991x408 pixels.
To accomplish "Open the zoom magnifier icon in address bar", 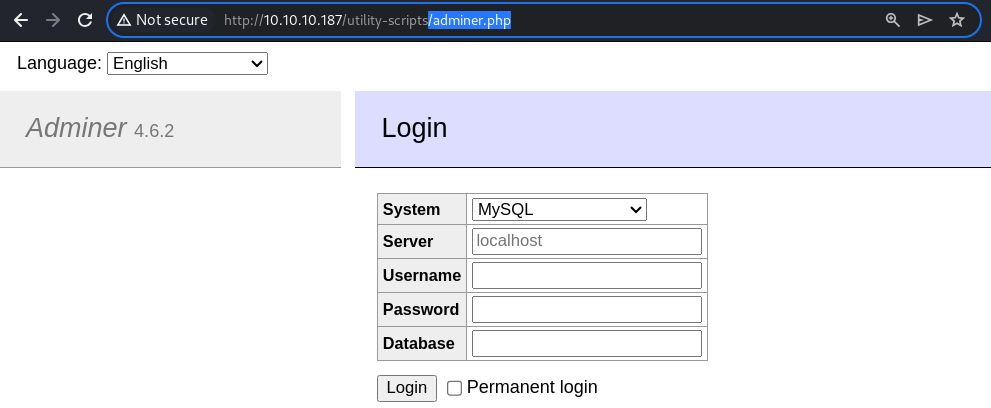I will tap(892, 20).
